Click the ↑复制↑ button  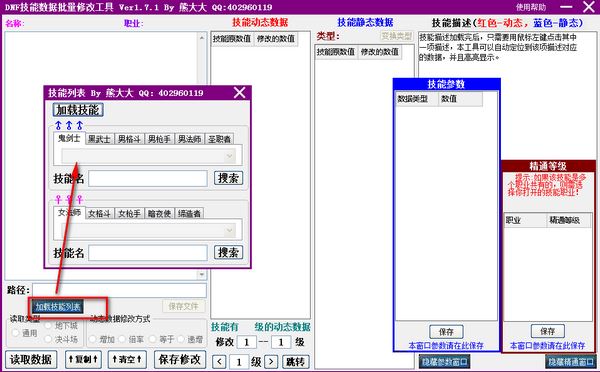[83, 359]
